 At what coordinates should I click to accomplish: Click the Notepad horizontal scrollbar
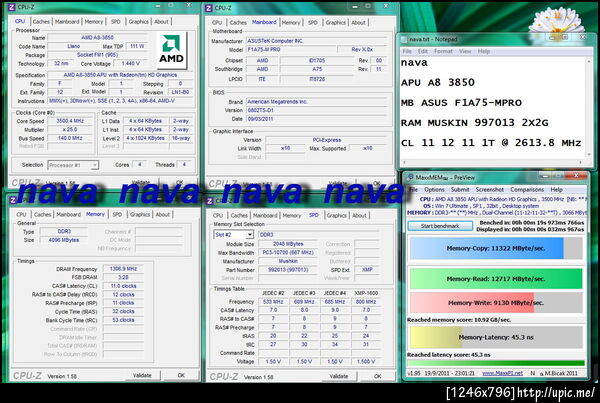492,162
